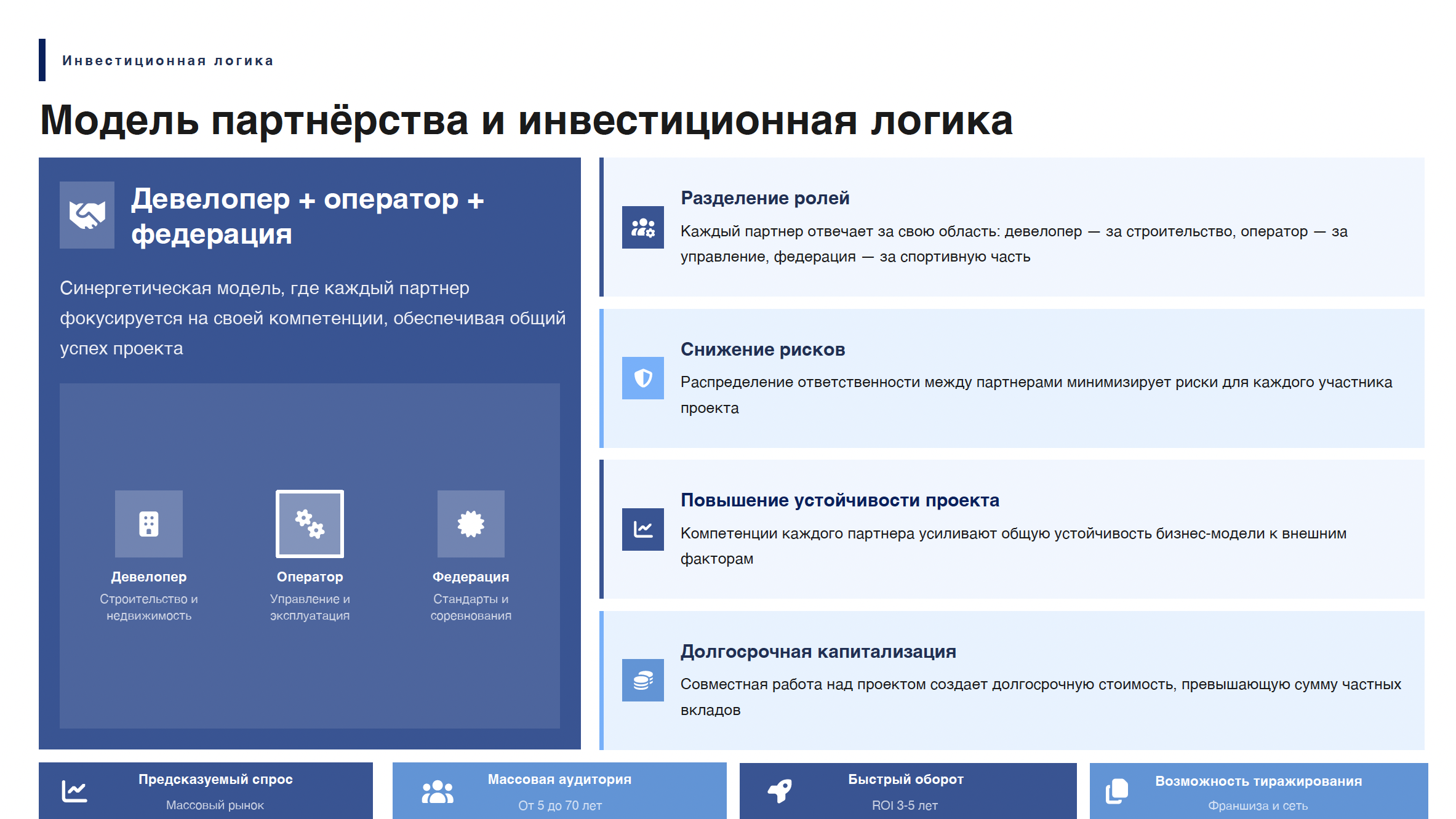Click the handshake icon beside the title
The height and width of the screenshot is (819, 1456).
(x=87, y=215)
